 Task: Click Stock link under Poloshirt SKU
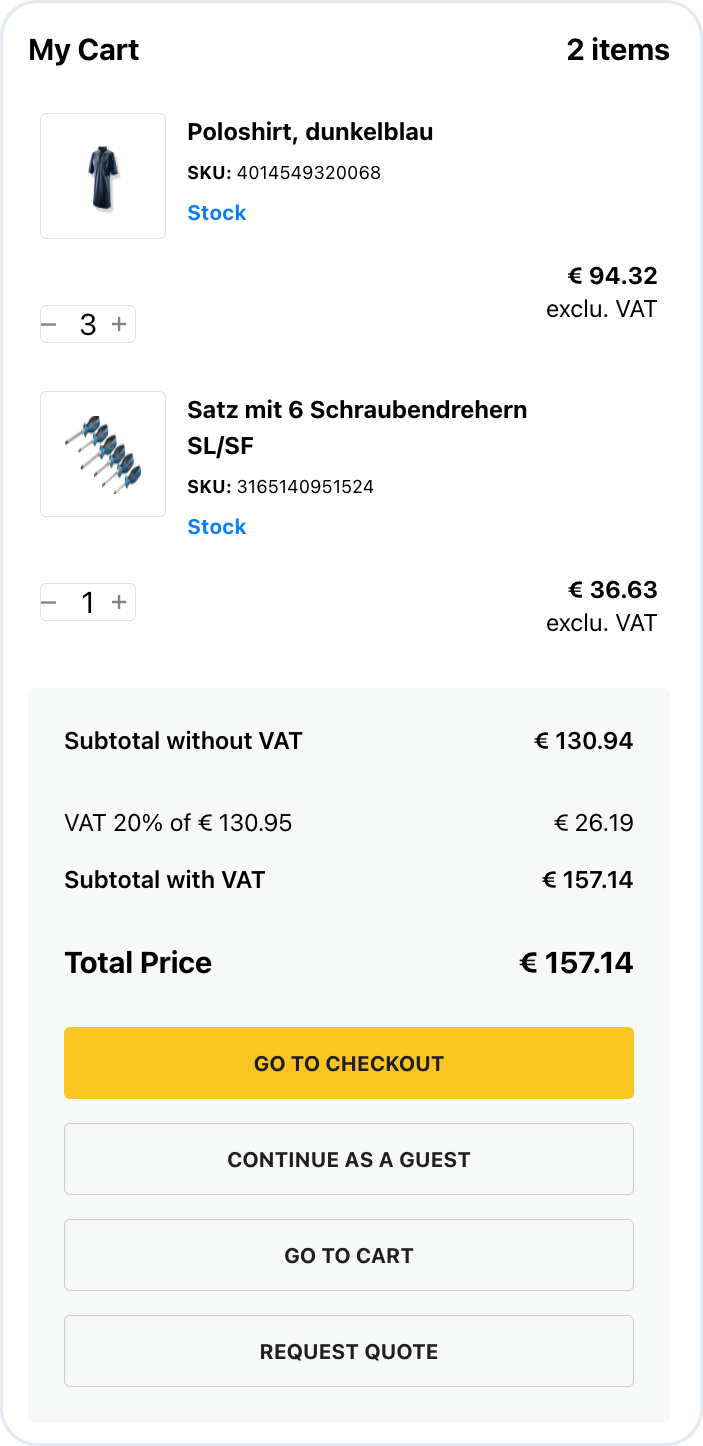[216, 213]
